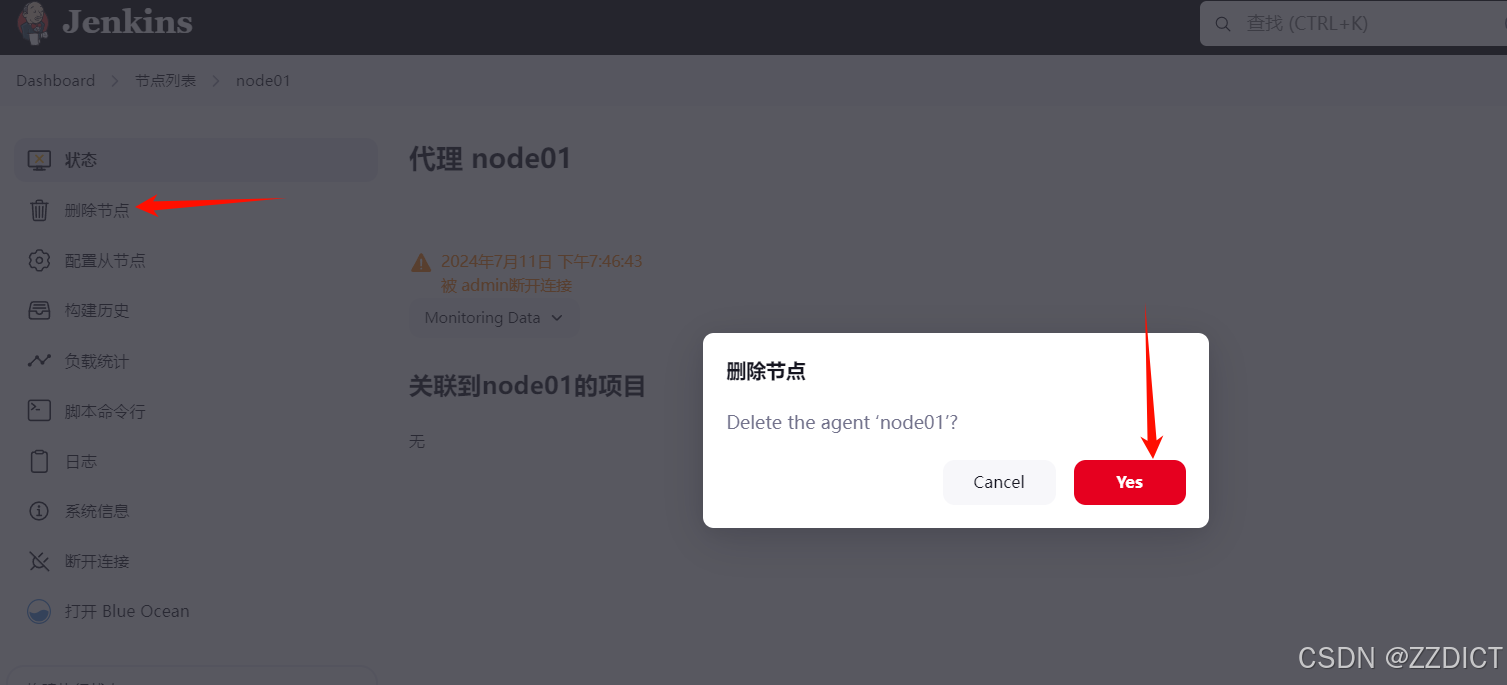Click the Jenkins butler logo icon
This screenshot has height=685, width=1507.
tap(33, 22)
